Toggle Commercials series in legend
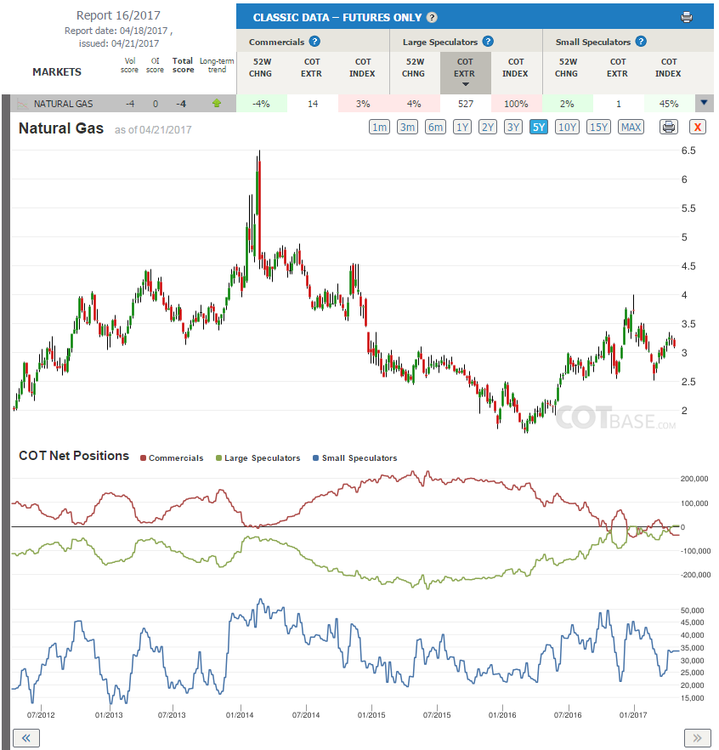719x750 pixels. click(172, 458)
